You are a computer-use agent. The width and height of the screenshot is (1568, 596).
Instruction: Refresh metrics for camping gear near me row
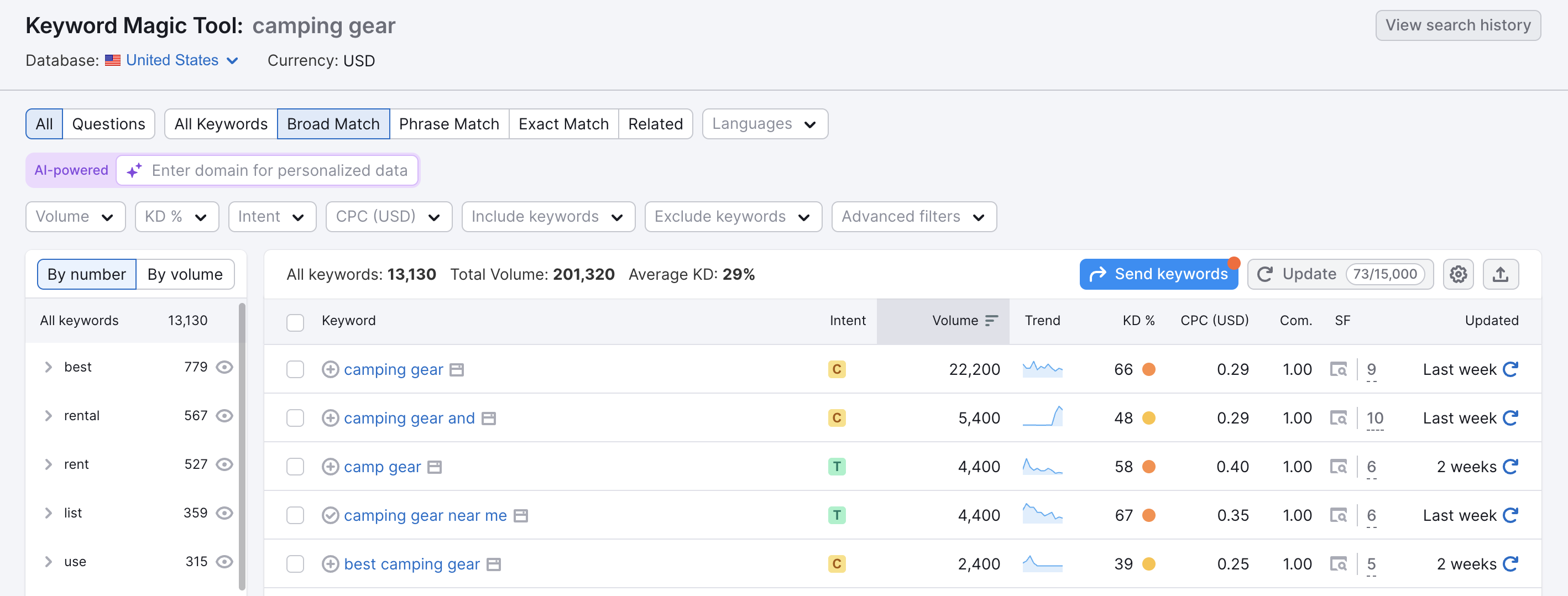pyautogui.click(x=1510, y=515)
